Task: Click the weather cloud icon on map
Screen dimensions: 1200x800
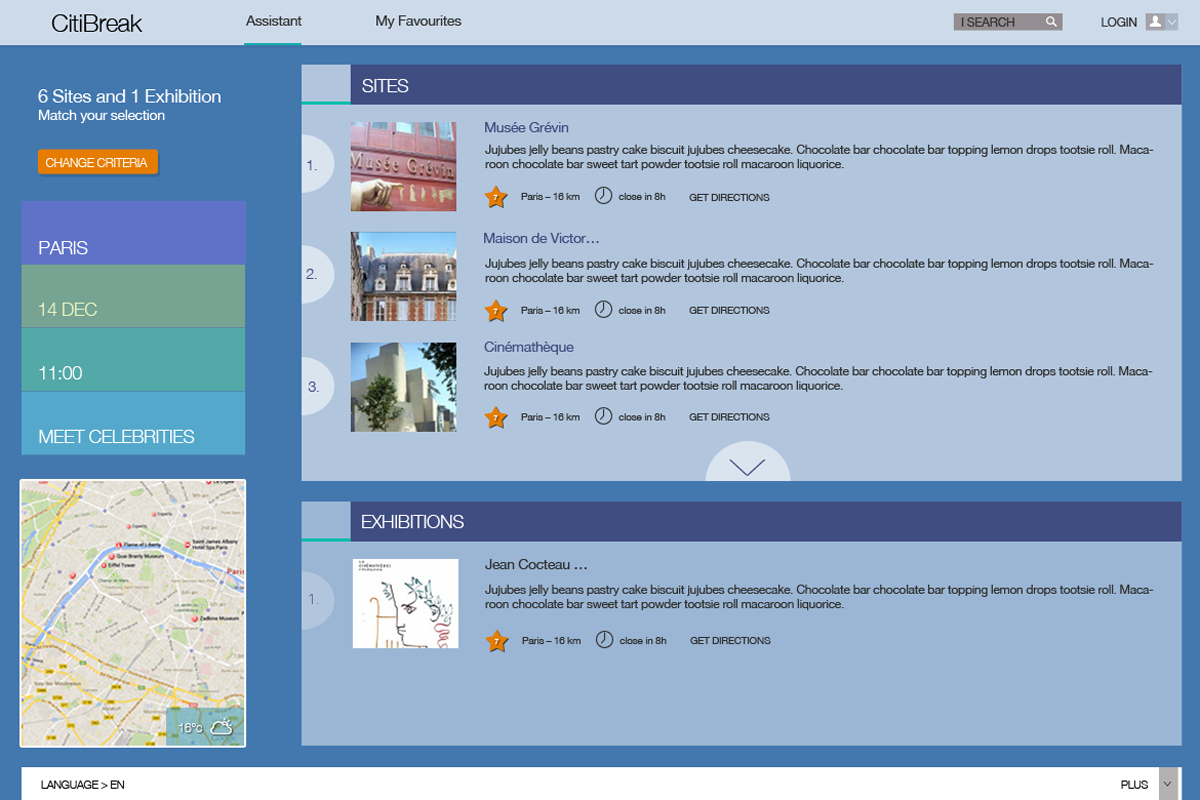Action: click(x=222, y=727)
